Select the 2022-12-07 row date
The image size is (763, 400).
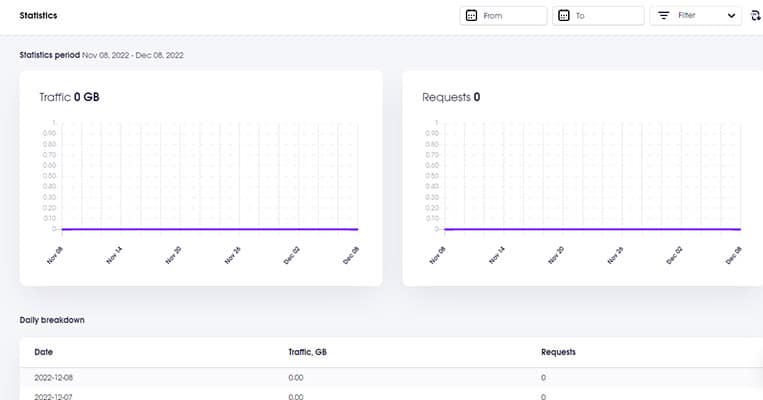tap(56, 396)
